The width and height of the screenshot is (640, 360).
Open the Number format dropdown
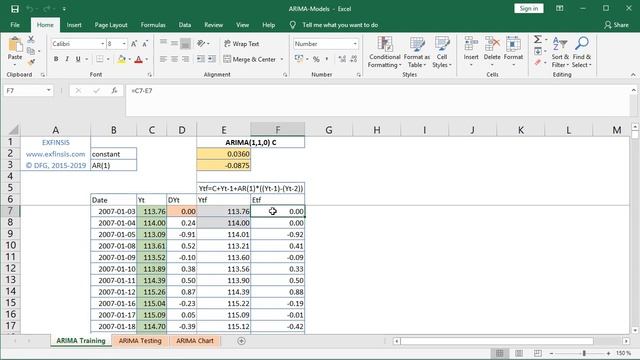tap(355, 44)
